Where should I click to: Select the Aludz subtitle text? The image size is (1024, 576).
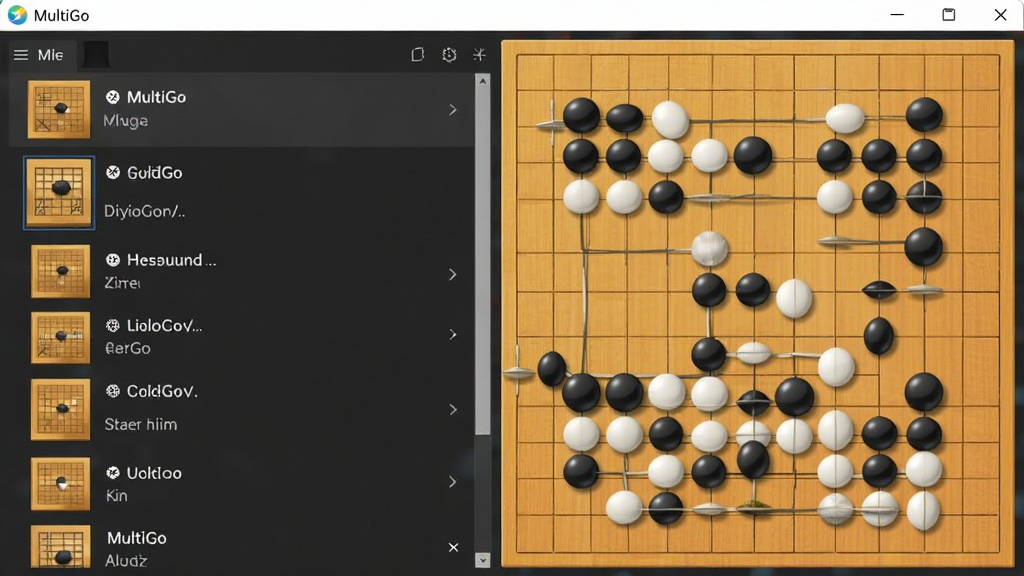[x=126, y=560]
